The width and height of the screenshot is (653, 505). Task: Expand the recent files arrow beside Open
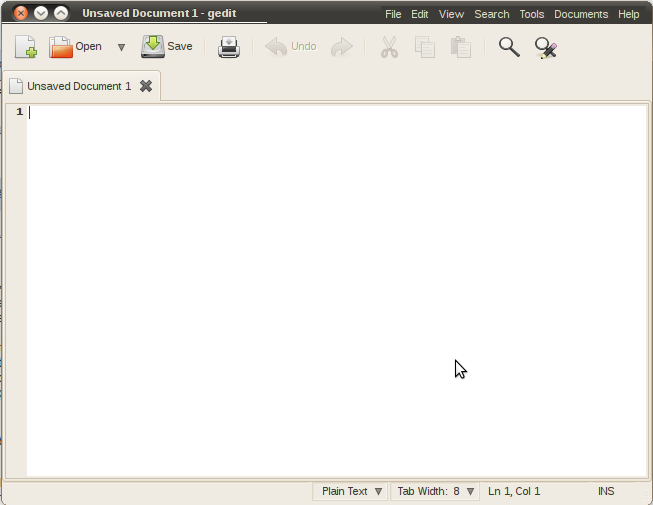[x=121, y=47]
